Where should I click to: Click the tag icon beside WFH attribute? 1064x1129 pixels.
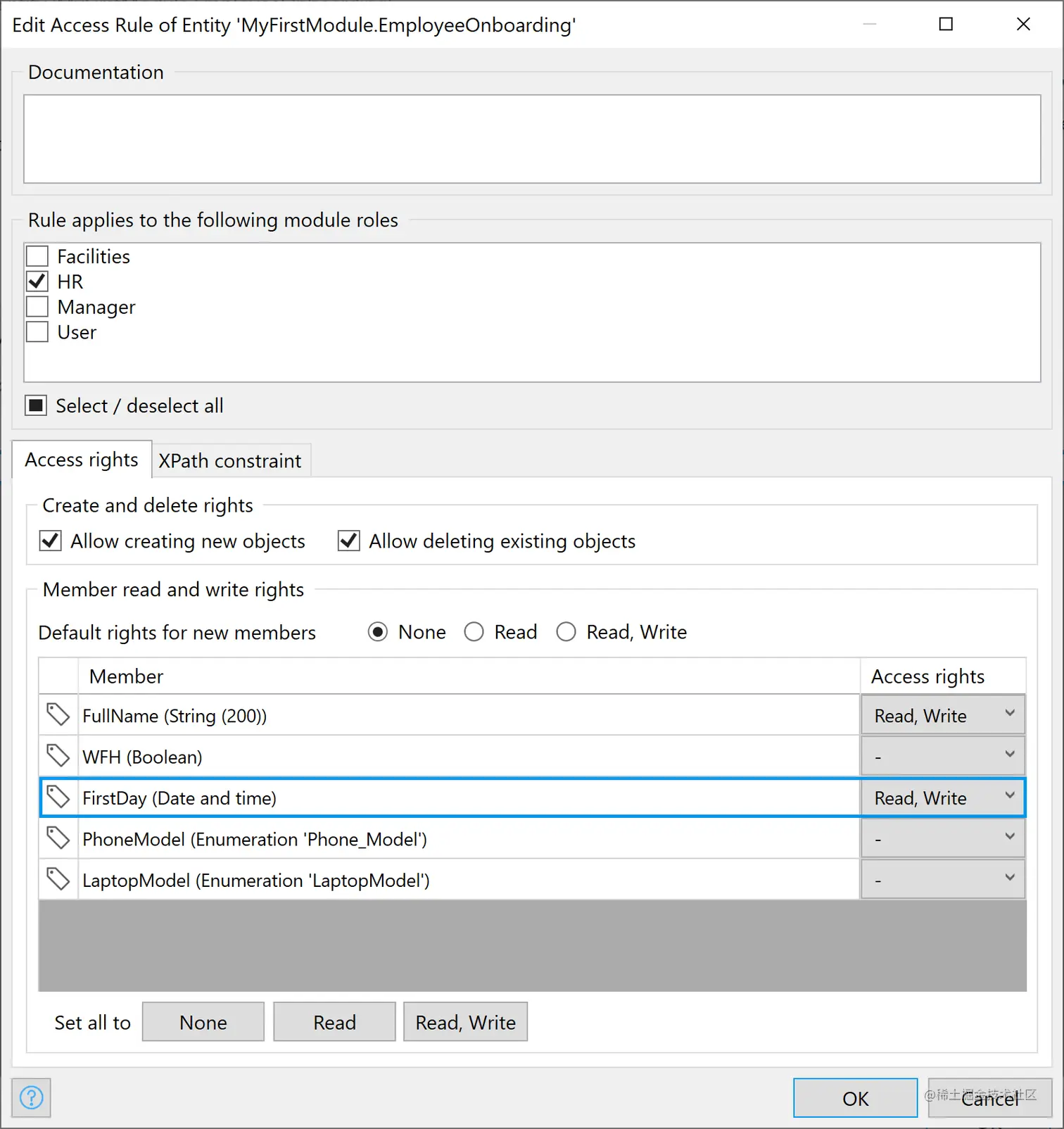[58, 756]
